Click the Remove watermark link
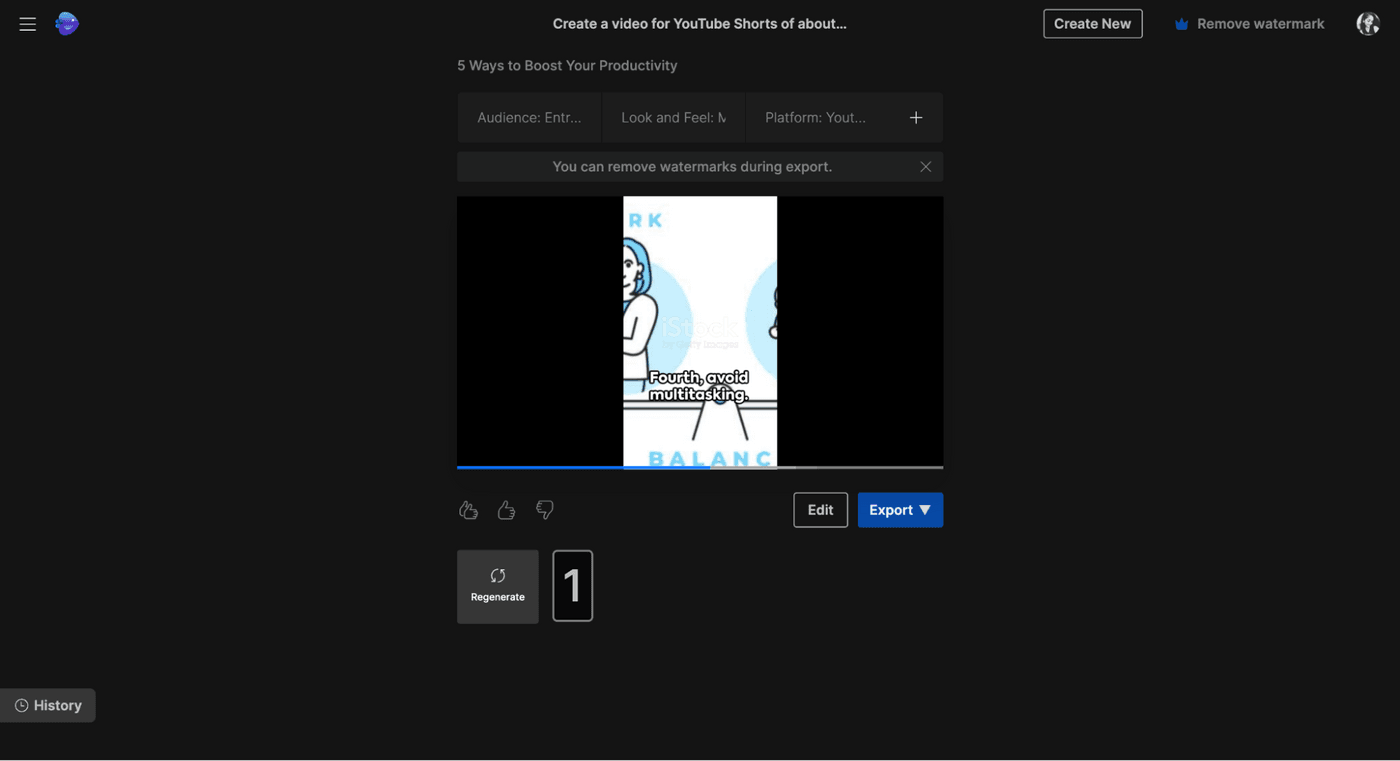Screen dimensions: 1400x761 click(1249, 24)
